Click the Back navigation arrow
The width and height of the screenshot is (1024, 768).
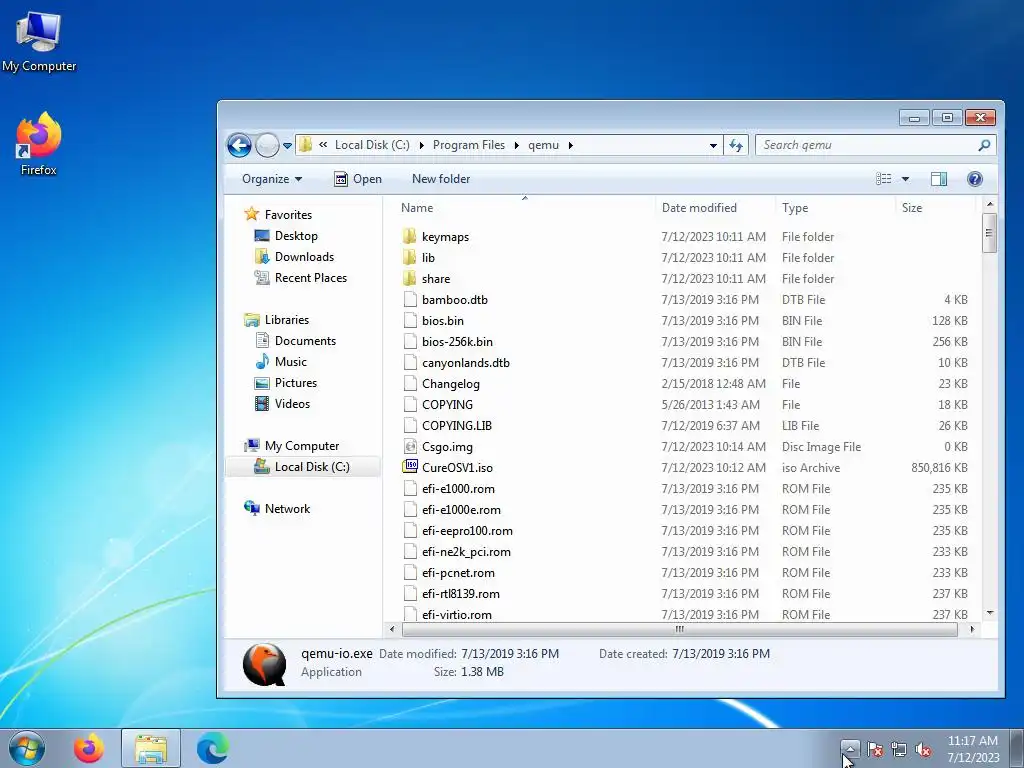[x=239, y=145]
